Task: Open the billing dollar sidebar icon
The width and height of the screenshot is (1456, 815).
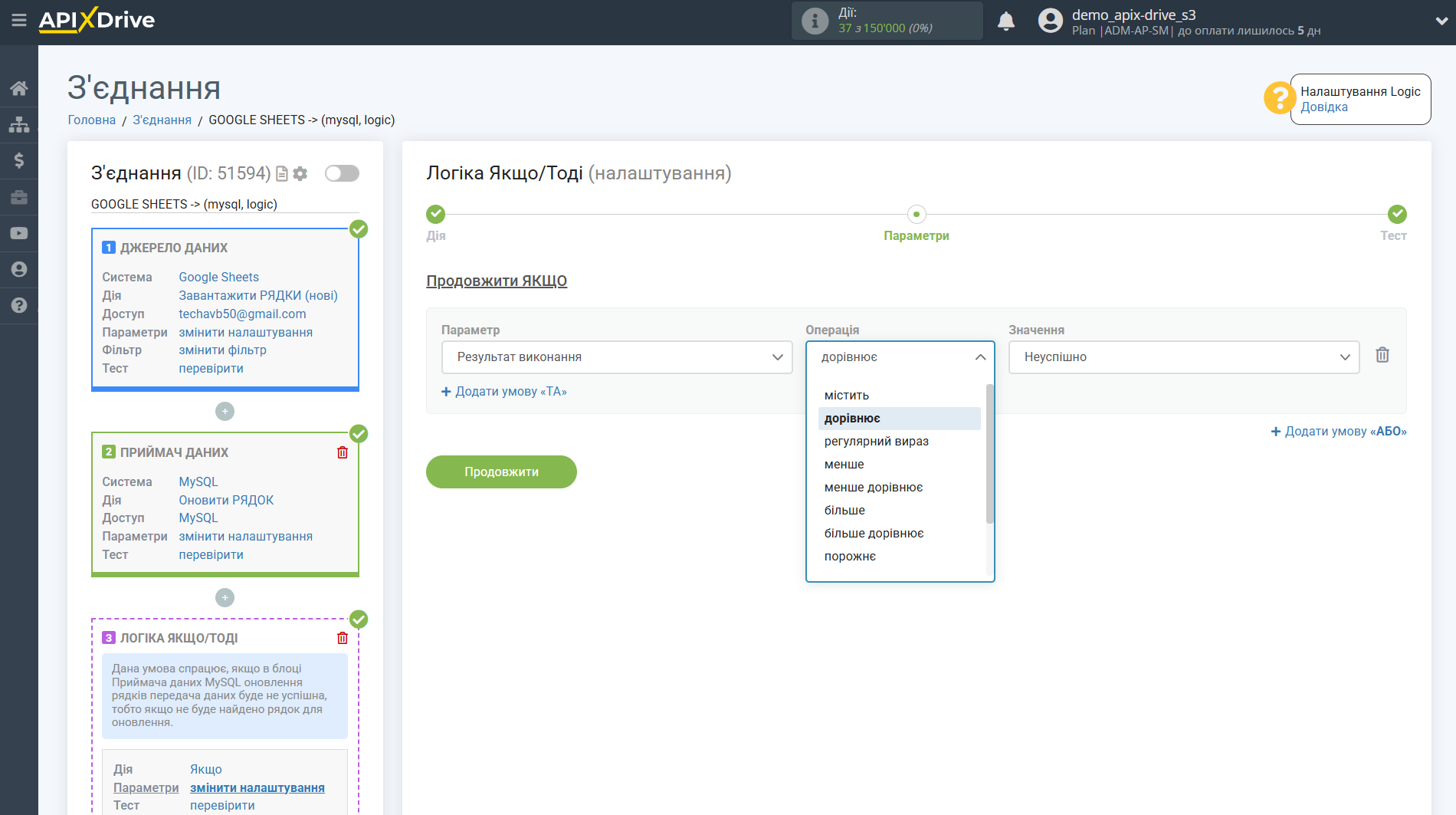Action: coord(19,160)
